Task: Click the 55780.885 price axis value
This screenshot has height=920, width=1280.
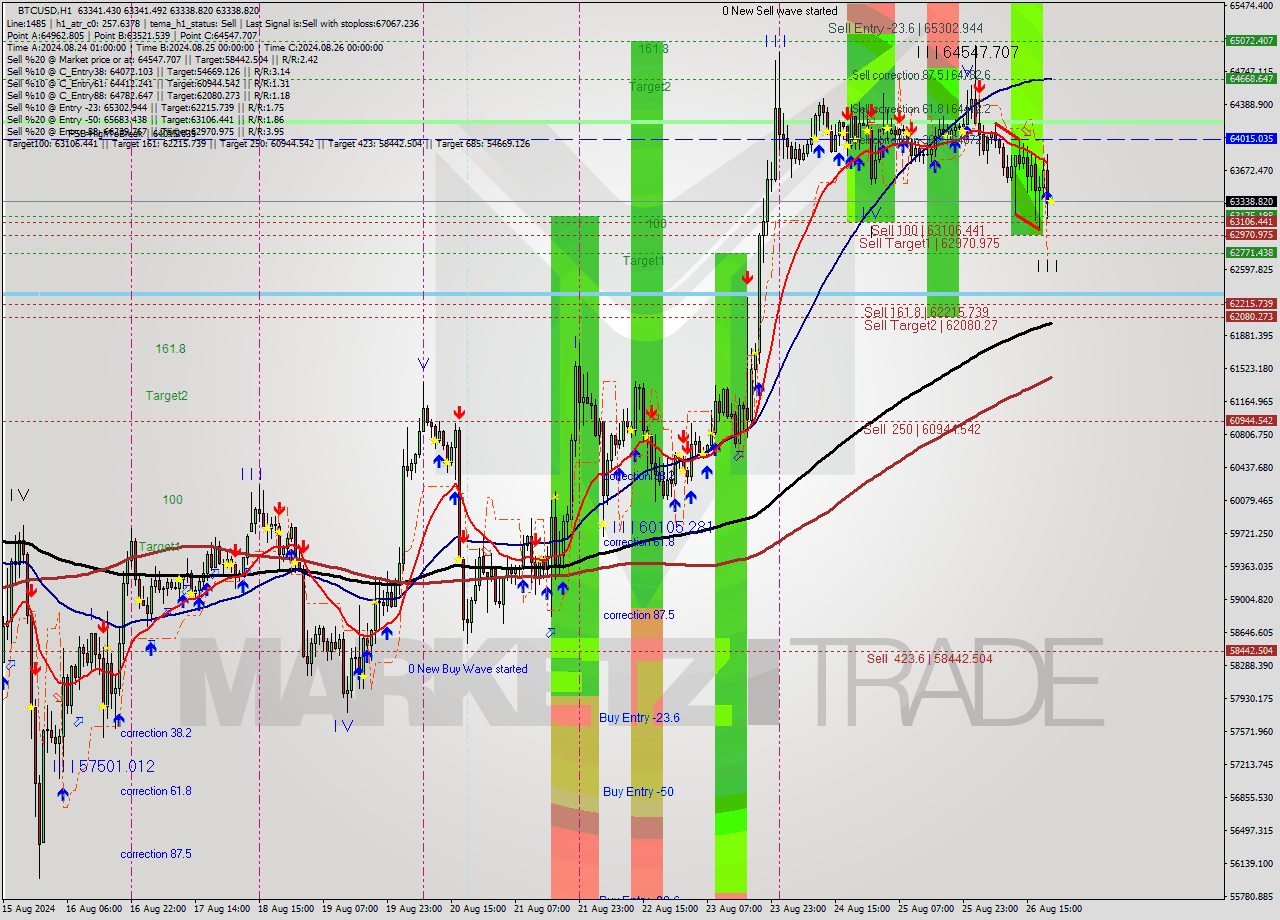Action: point(1251,896)
